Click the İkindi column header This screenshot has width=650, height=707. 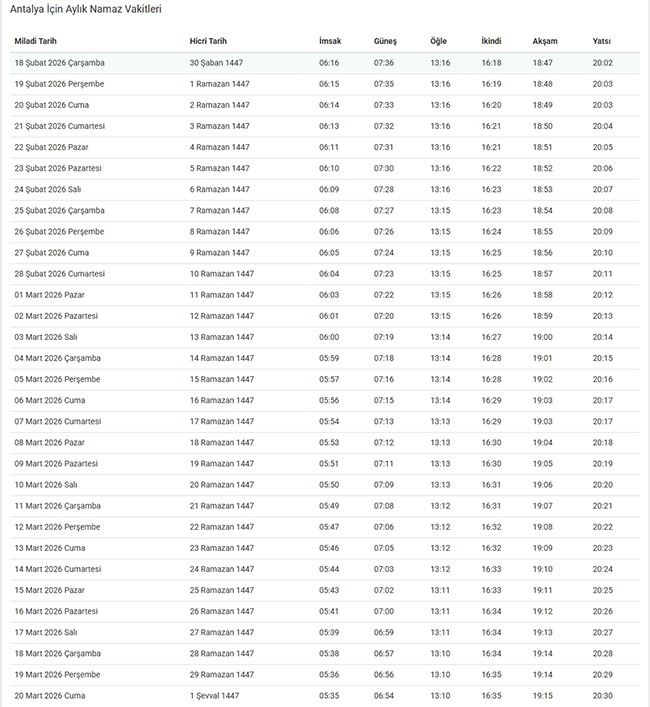[491, 41]
